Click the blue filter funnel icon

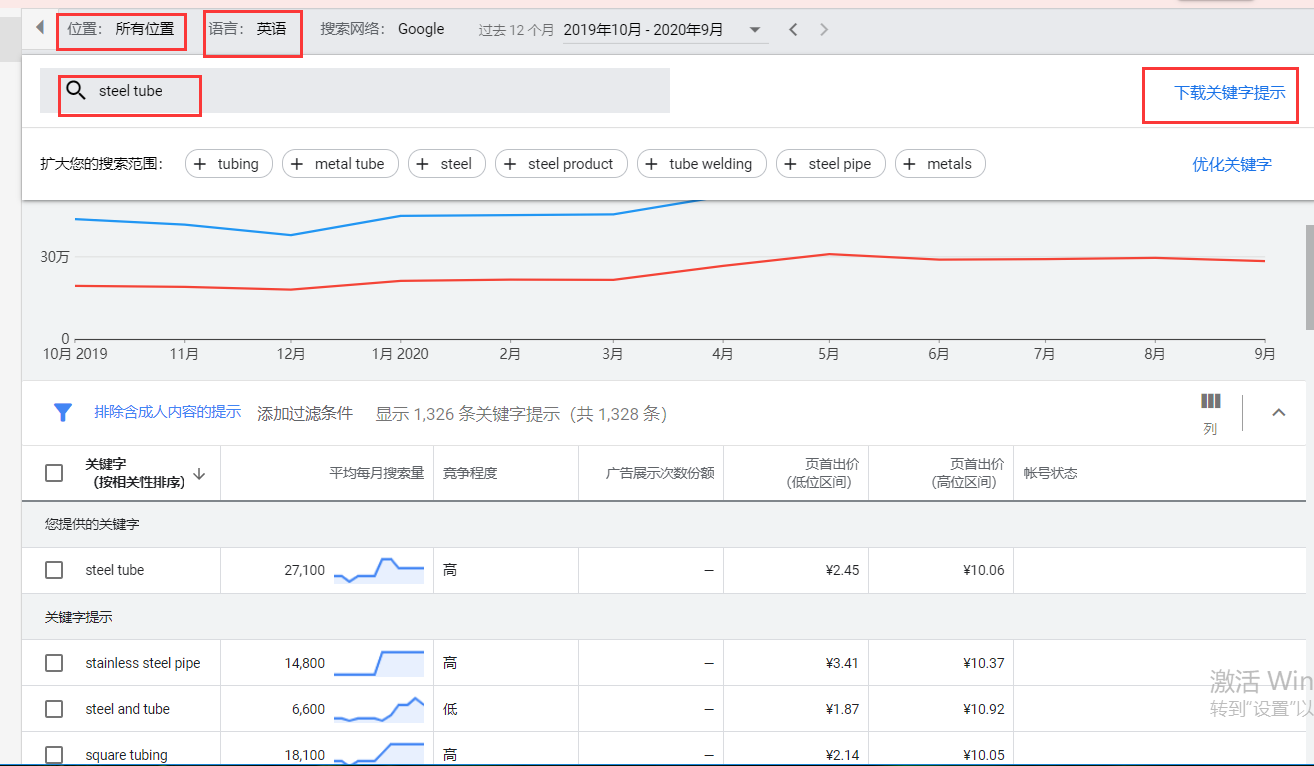coord(63,412)
